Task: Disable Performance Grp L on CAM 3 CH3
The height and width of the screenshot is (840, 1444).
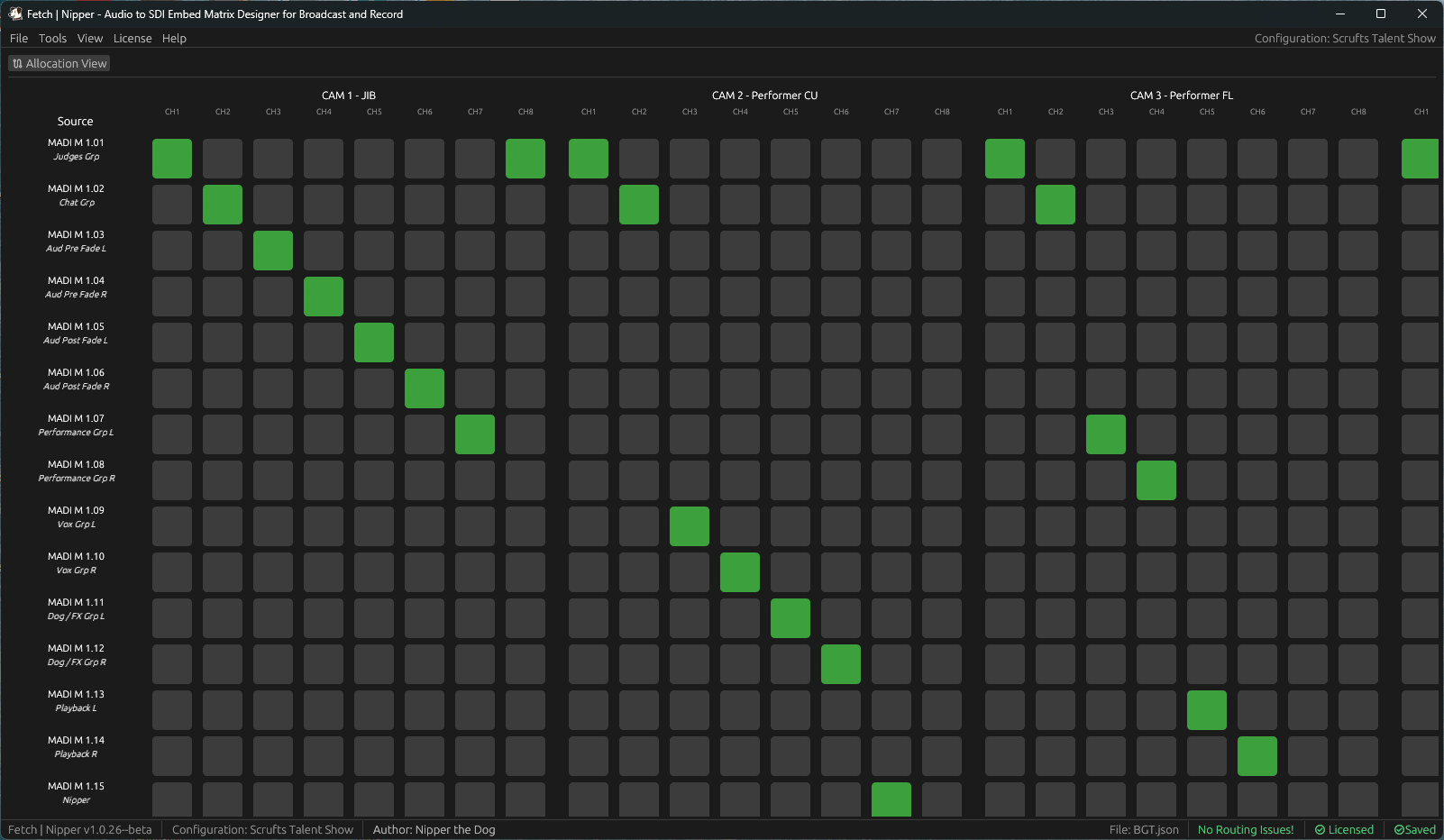Action: (x=1106, y=434)
